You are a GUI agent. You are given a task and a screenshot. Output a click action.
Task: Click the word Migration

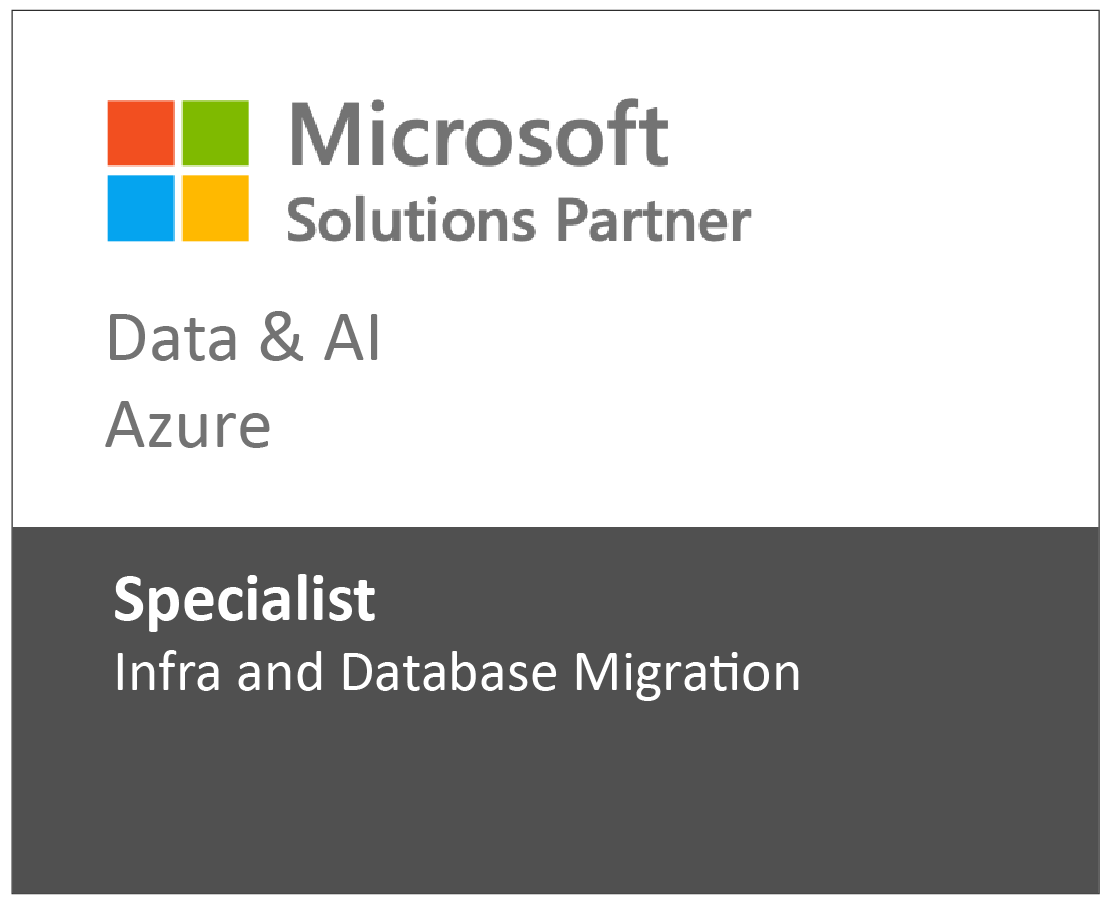point(687,673)
